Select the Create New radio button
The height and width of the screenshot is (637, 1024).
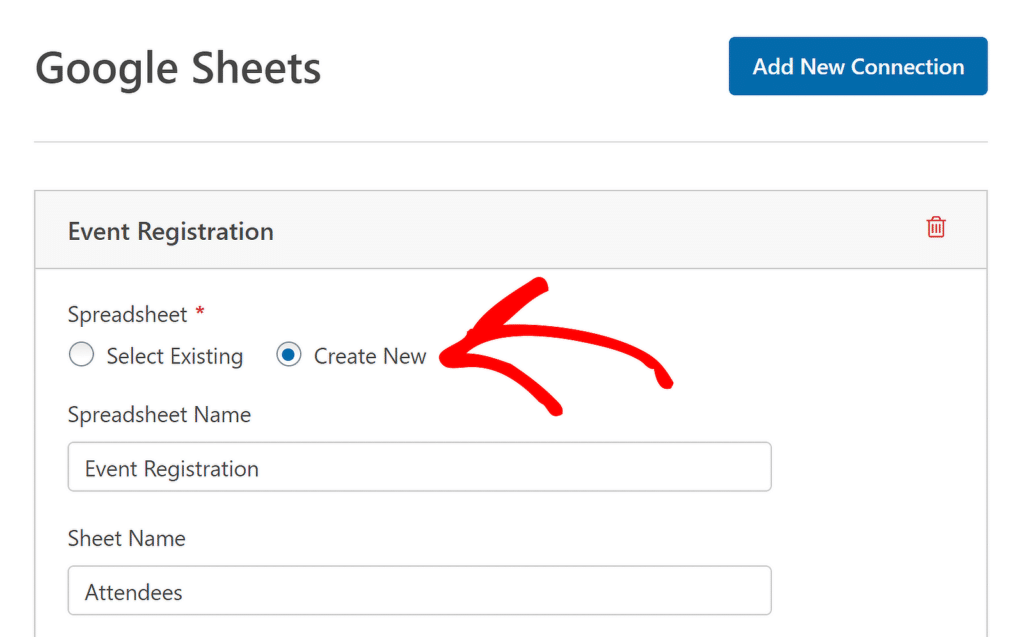click(289, 355)
